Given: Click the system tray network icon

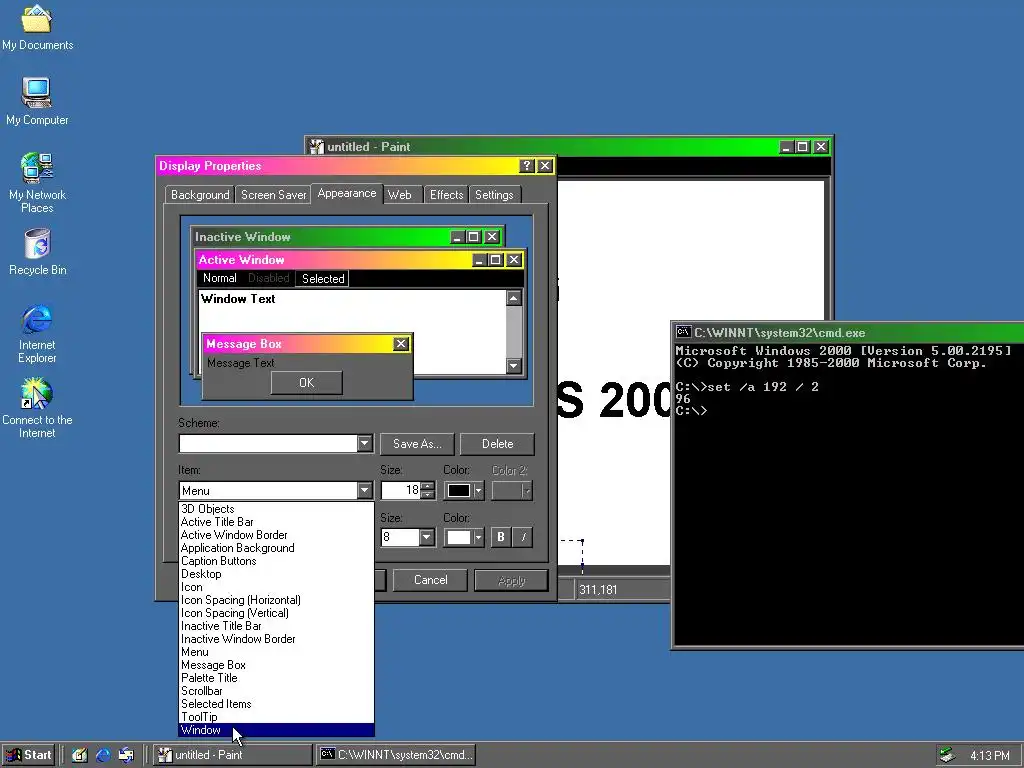Looking at the screenshot, I should 947,756.
